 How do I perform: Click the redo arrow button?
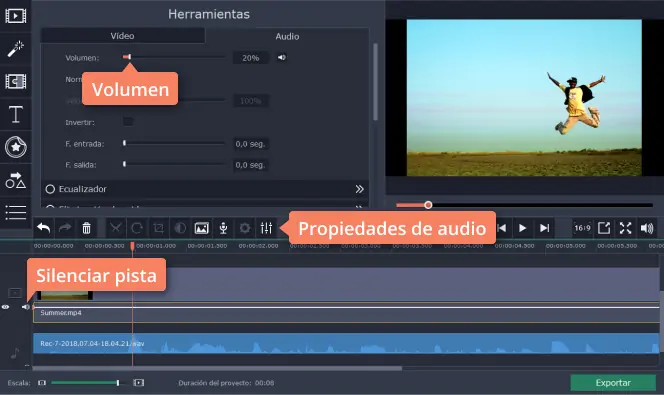pyautogui.click(x=65, y=228)
